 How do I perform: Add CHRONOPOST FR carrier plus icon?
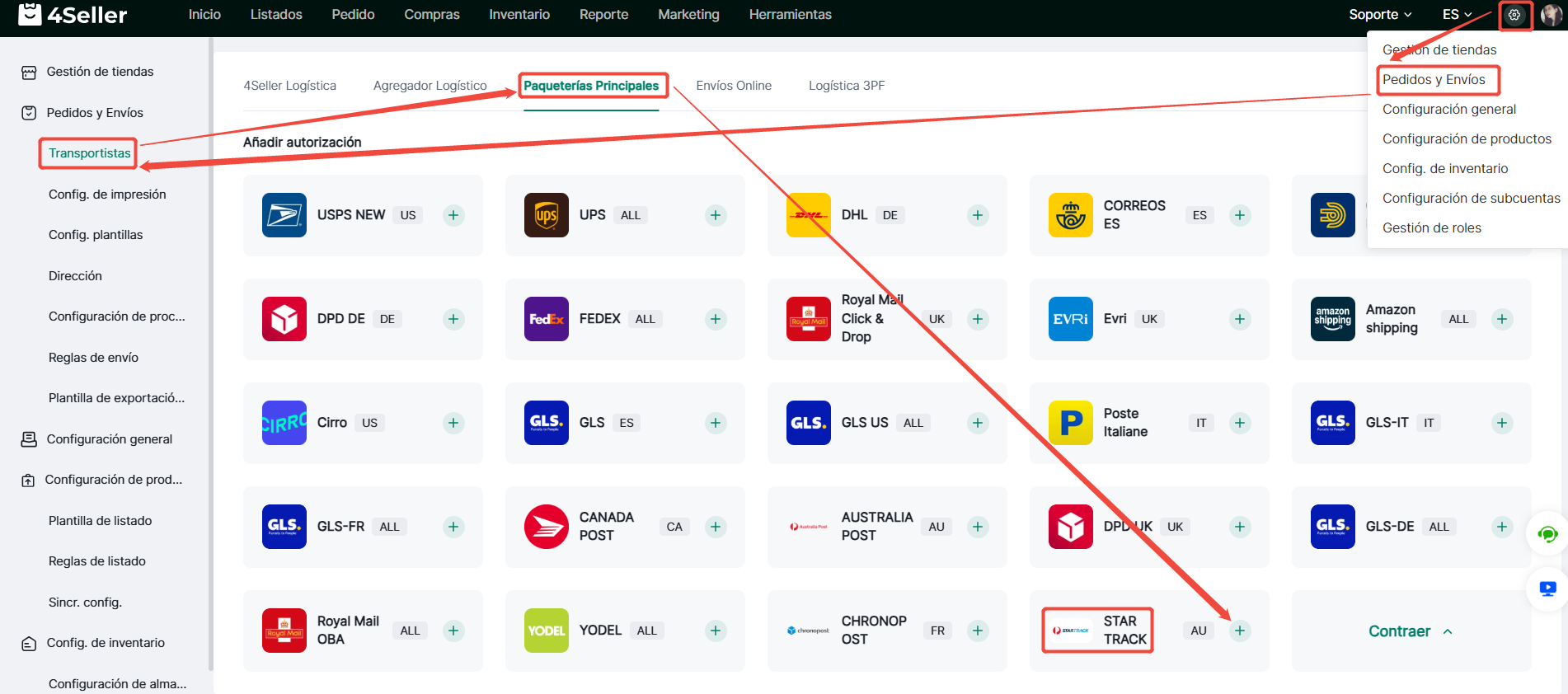978,631
